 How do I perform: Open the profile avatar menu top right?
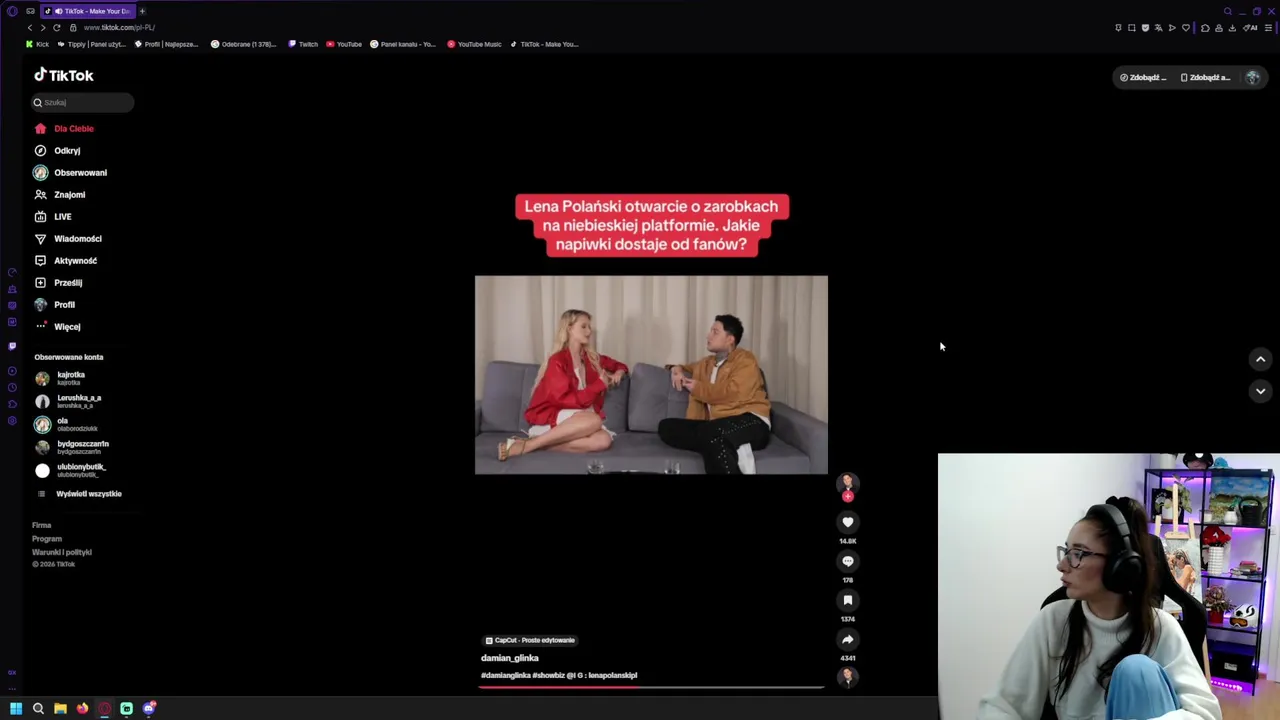coord(1253,77)
